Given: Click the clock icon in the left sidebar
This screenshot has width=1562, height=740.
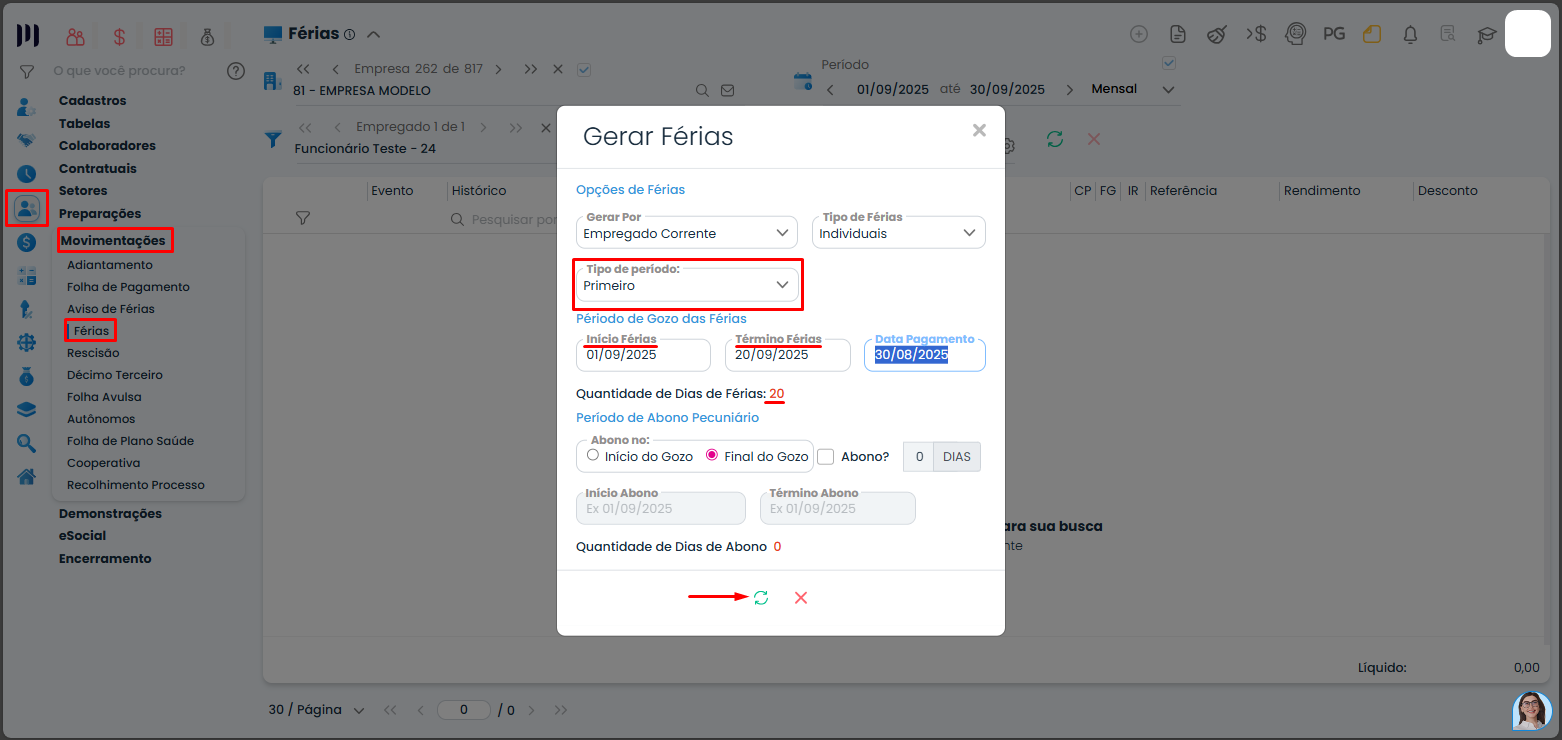Looking at the screenshot, I should (27, 174).
